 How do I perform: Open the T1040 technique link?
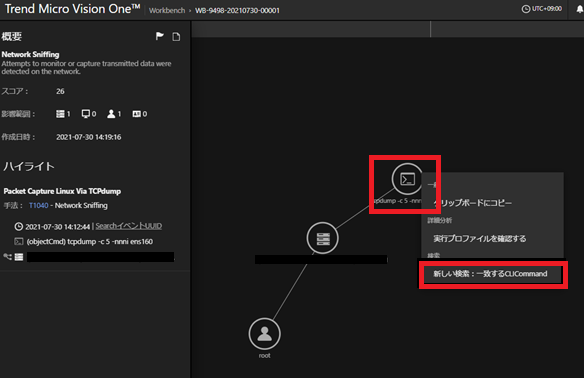pyautogui.click(x=39, y=206)
